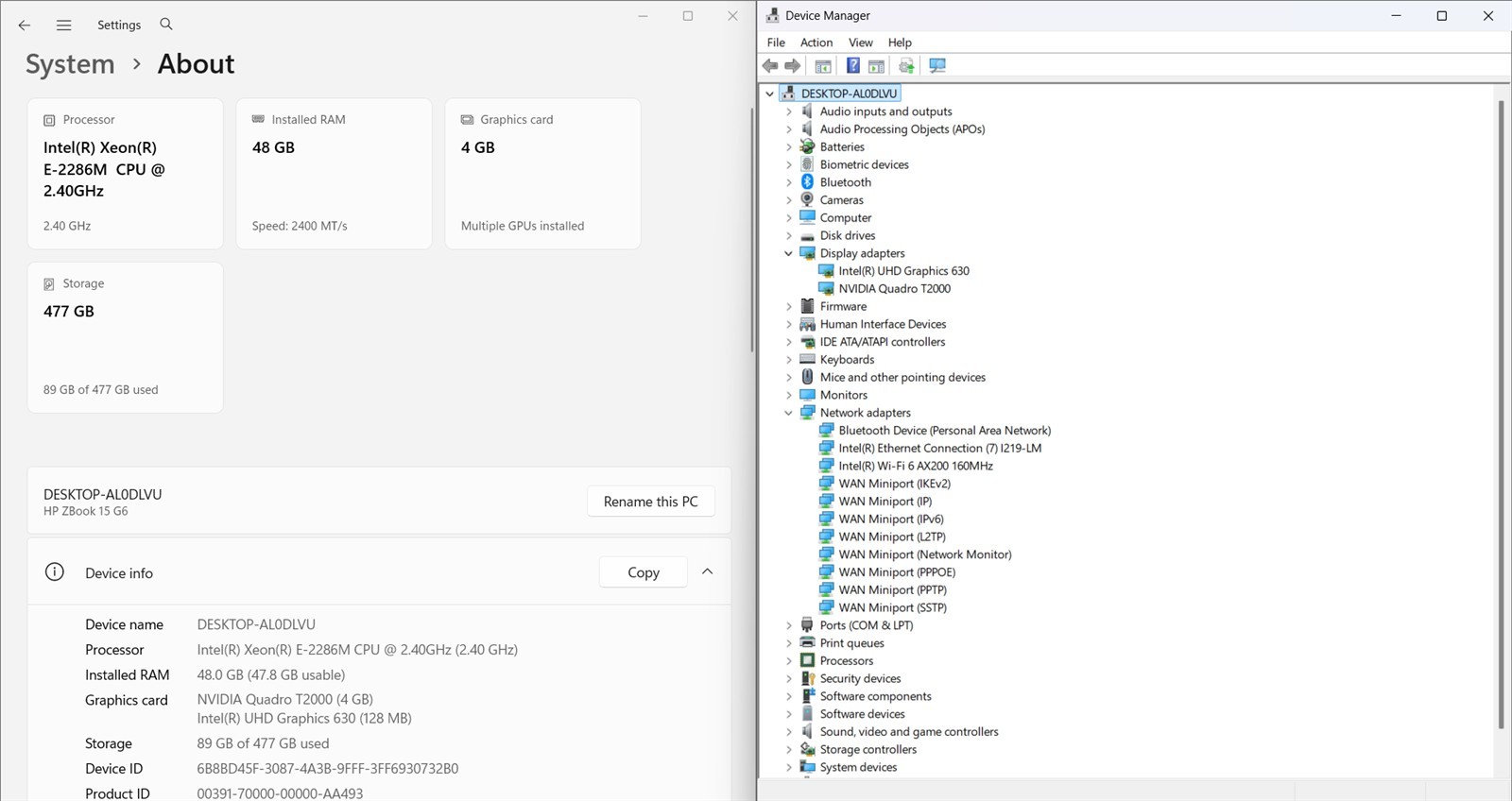Click the Rename this PC button
1512x801 pixels.
tap(651, 502)
